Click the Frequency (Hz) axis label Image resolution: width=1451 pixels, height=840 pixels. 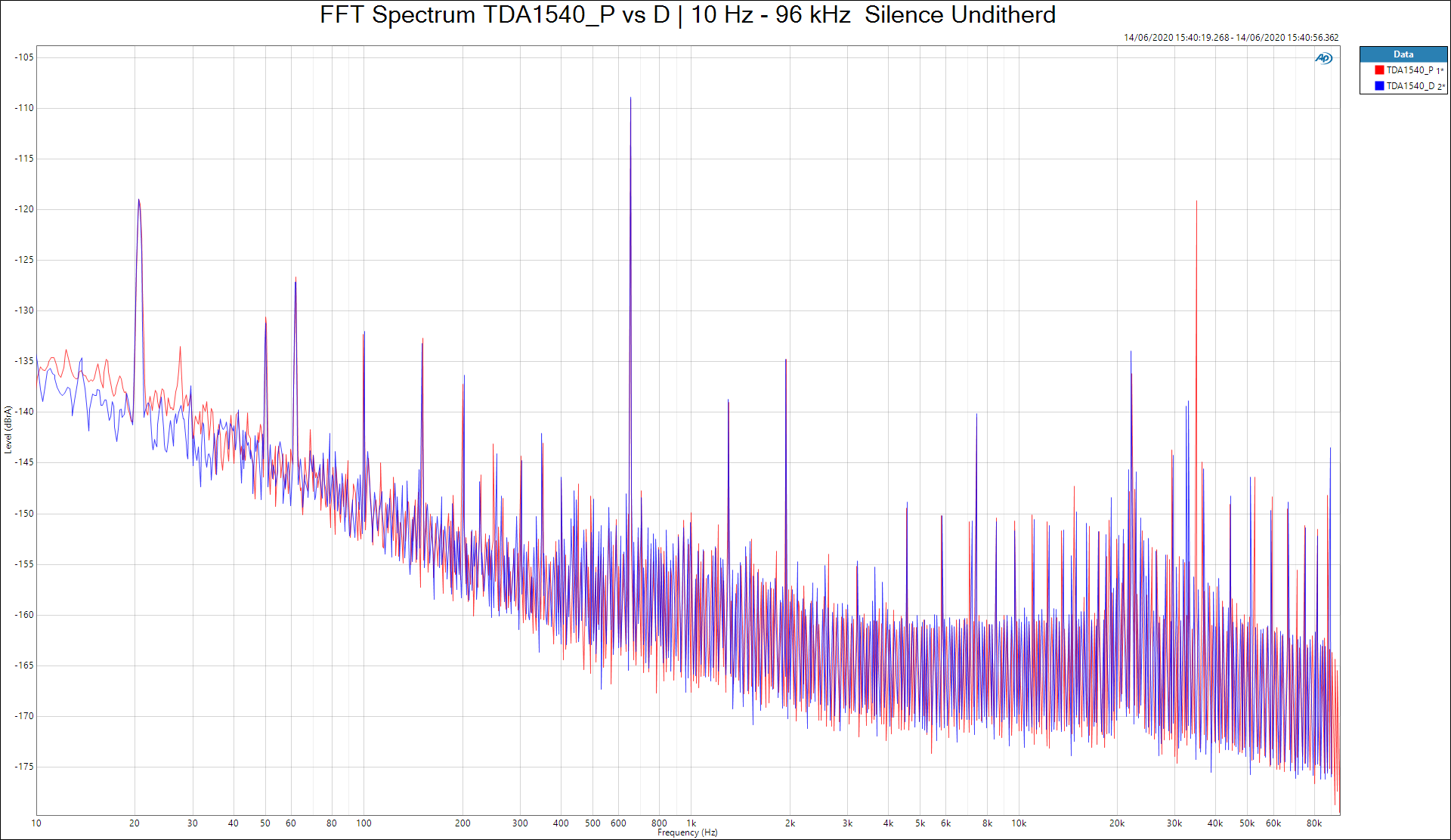[x=687, y=832]
